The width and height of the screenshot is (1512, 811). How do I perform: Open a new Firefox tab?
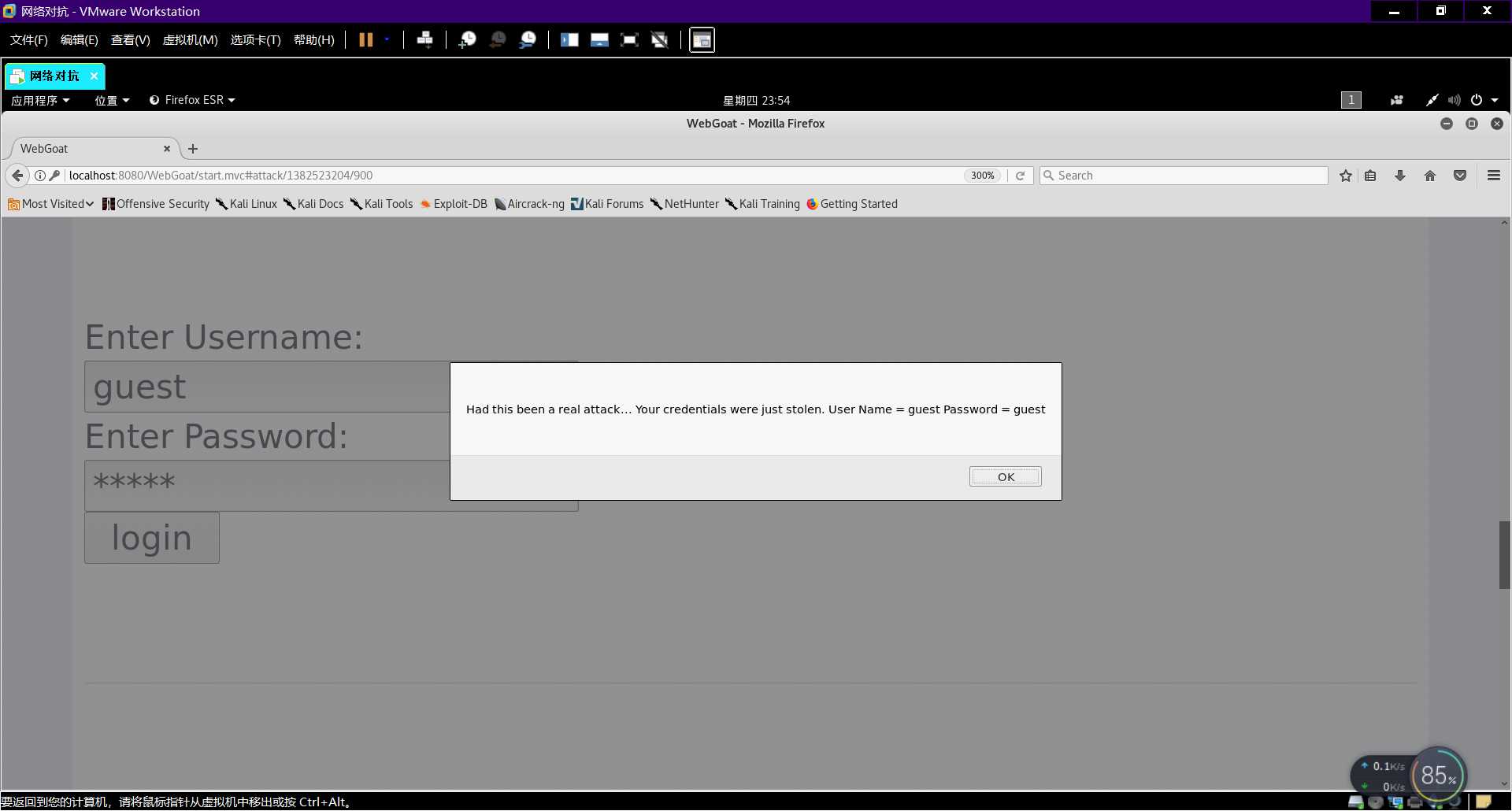point(193,148)
